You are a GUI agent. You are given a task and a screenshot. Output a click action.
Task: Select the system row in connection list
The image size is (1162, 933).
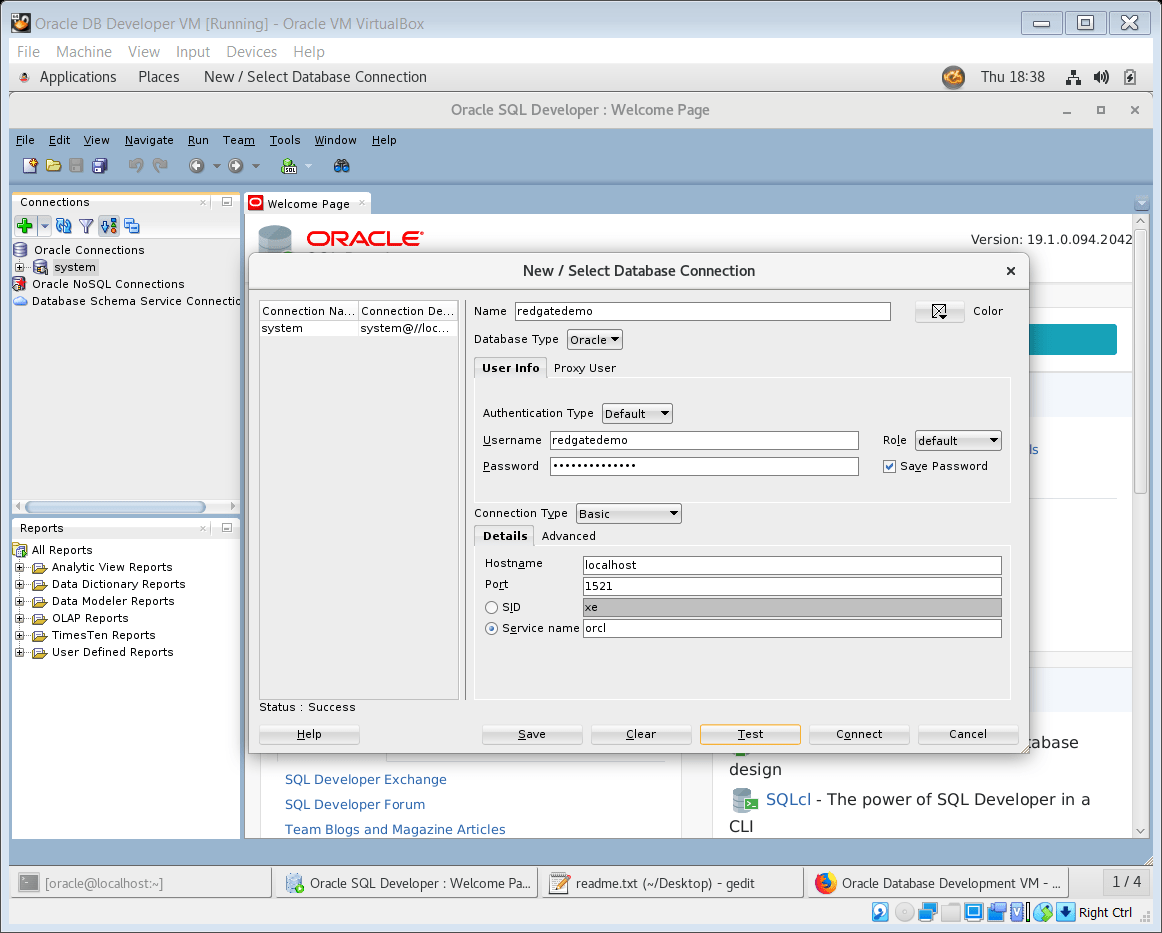pyautogui.click(x=359, y=328)
